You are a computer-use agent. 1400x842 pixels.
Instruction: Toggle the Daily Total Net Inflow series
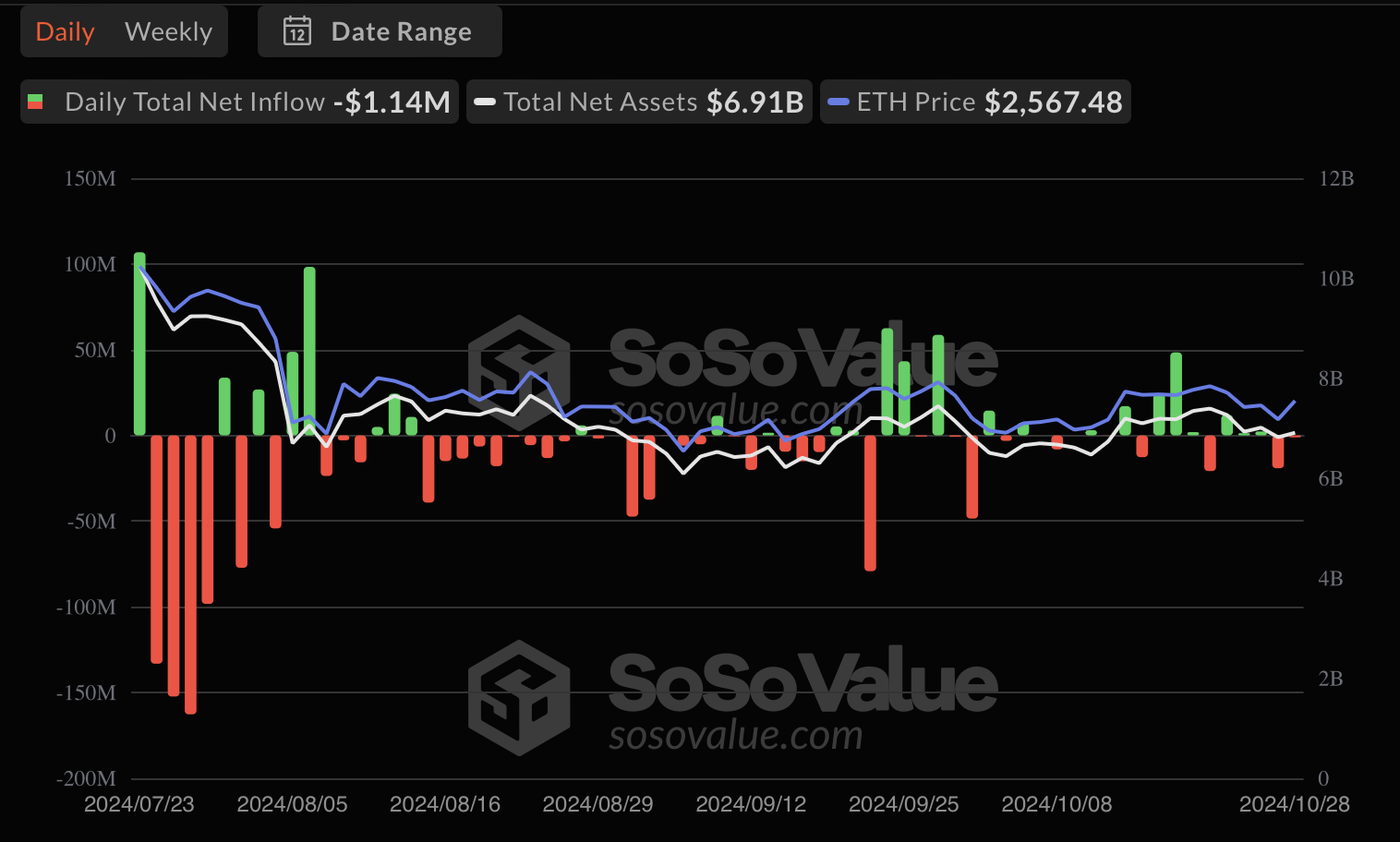click(194, 102)
